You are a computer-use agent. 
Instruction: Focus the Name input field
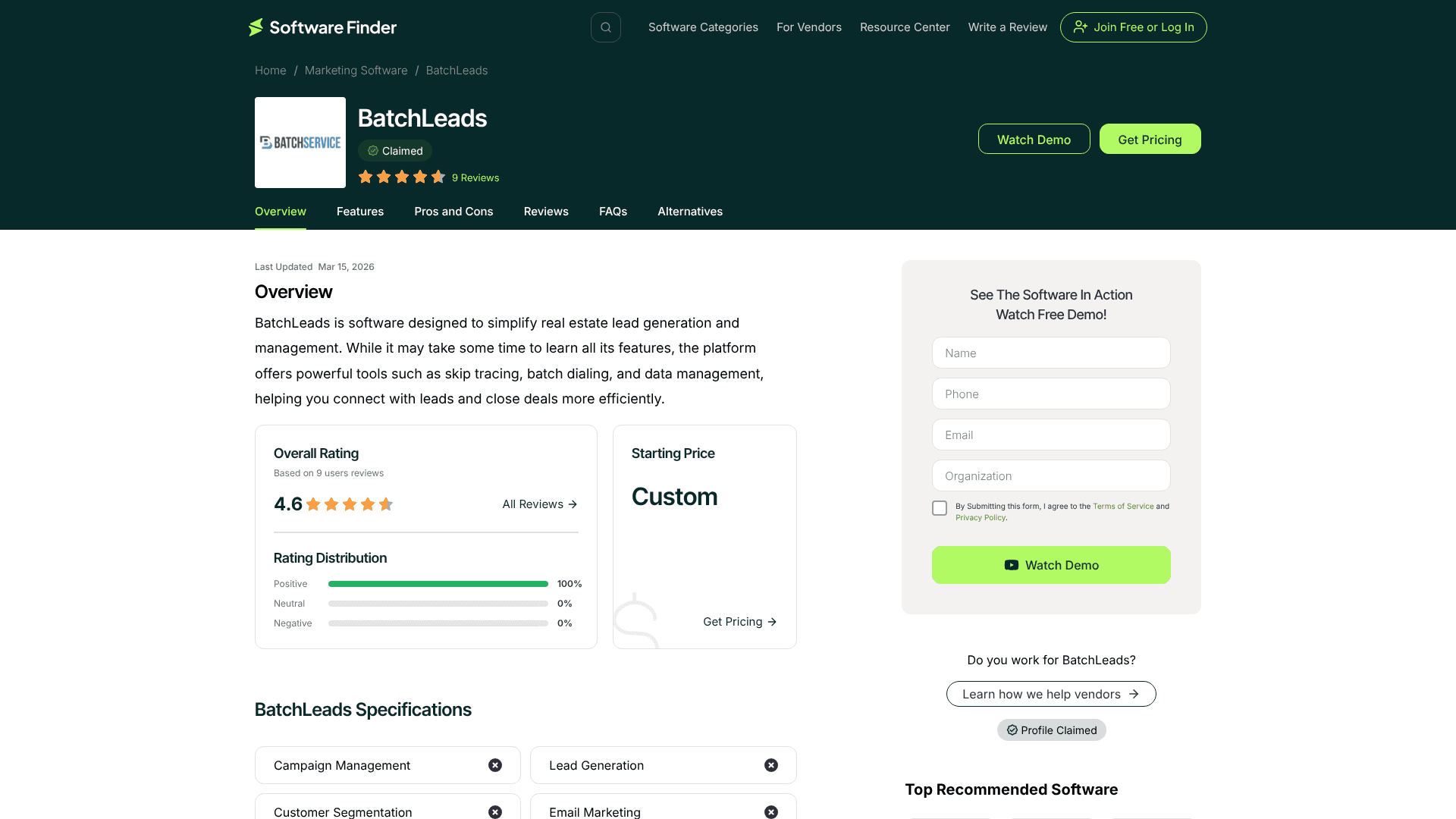1051,353
